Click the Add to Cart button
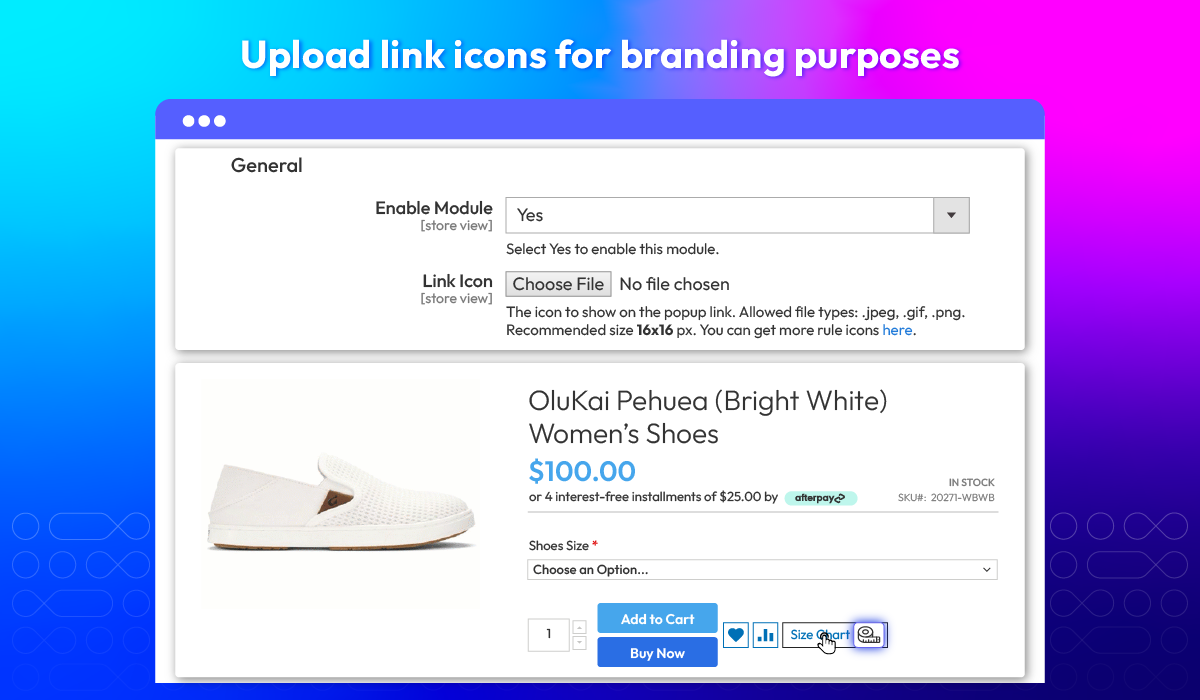The image size is (1200, 700). [657, 618]
